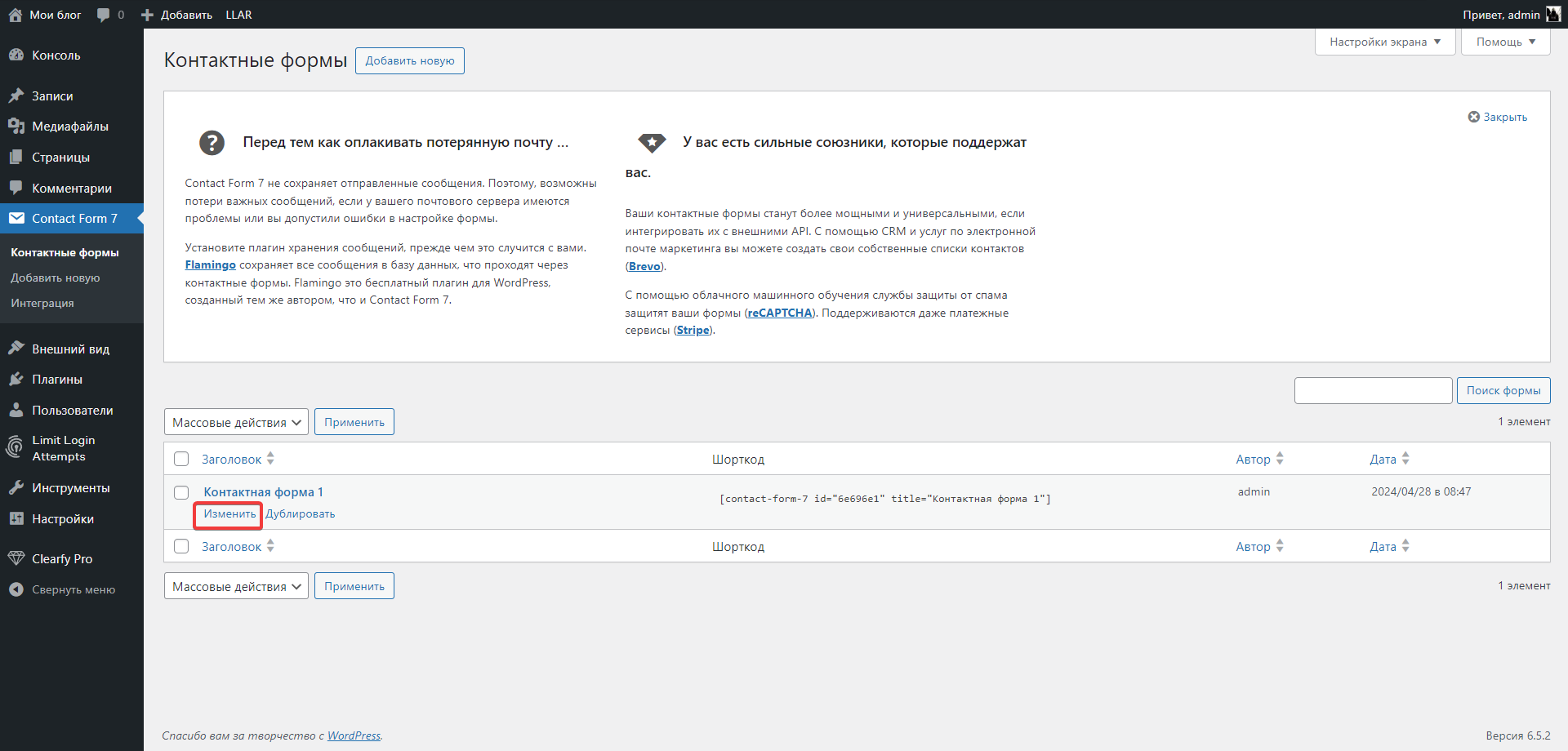The height and width of the screenshot is (751, 1568).
Task: Expand Настройки экрана panel
Action: 1385,42
